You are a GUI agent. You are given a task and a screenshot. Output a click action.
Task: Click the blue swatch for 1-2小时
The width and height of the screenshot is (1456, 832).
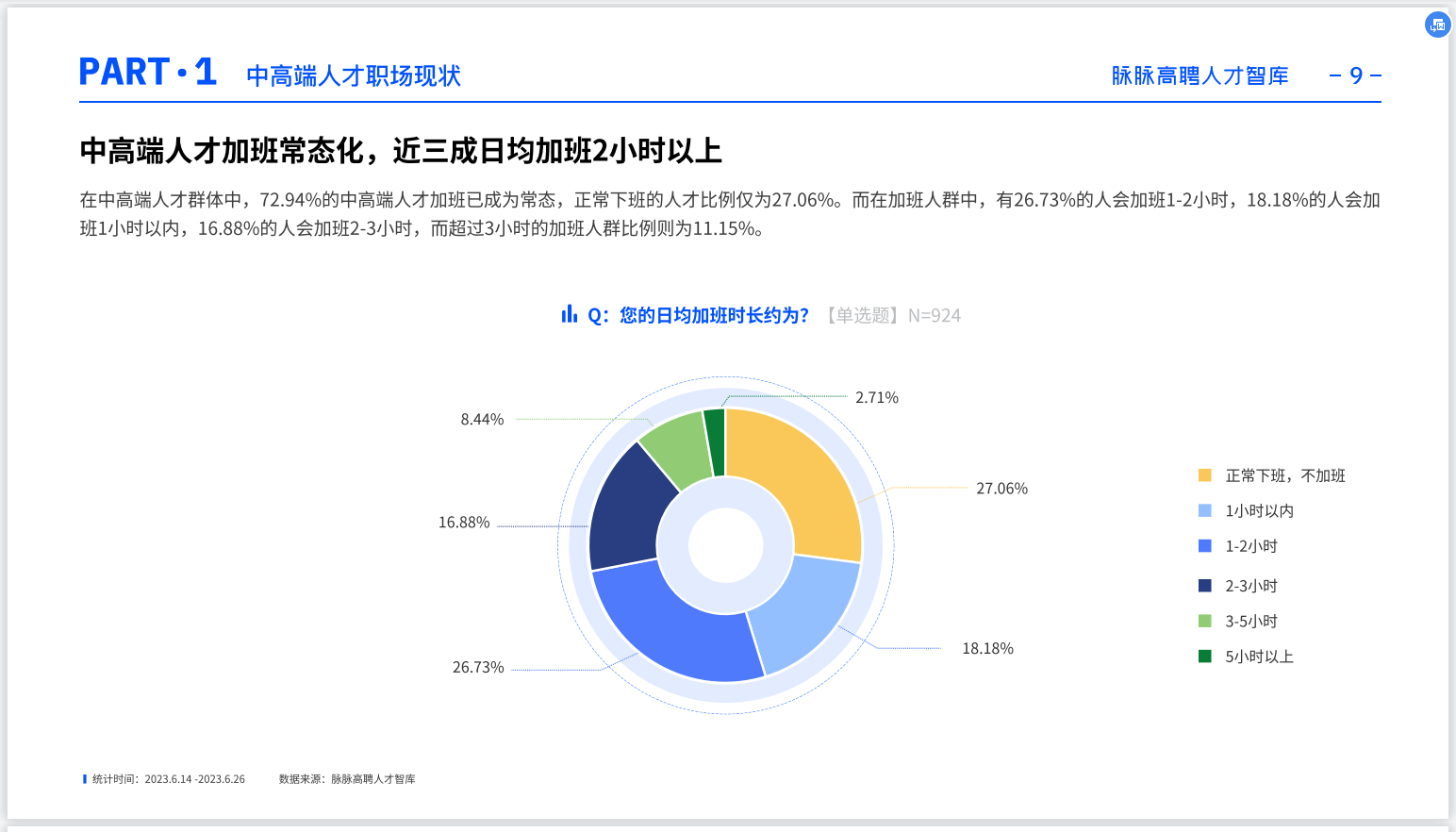[1204, 546]
